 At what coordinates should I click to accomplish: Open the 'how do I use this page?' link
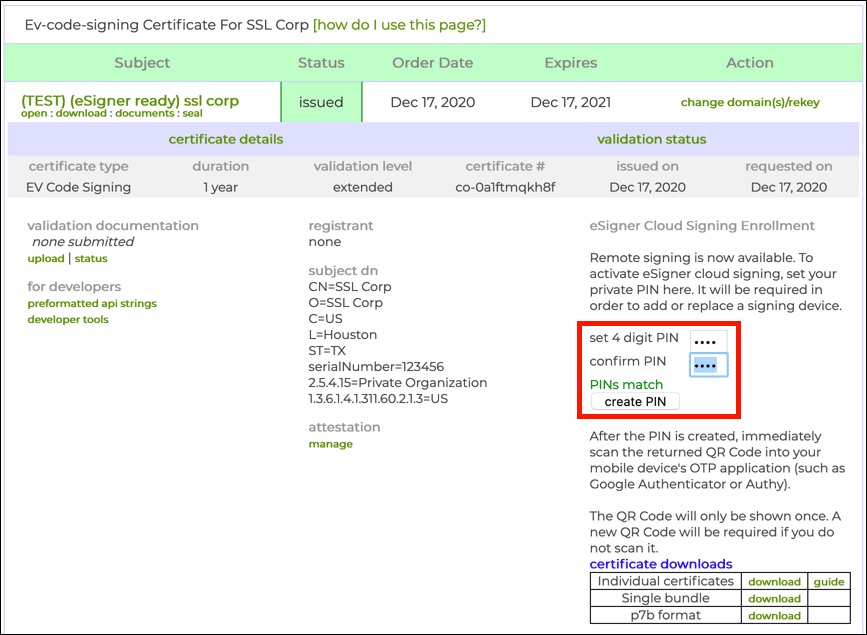399,24
